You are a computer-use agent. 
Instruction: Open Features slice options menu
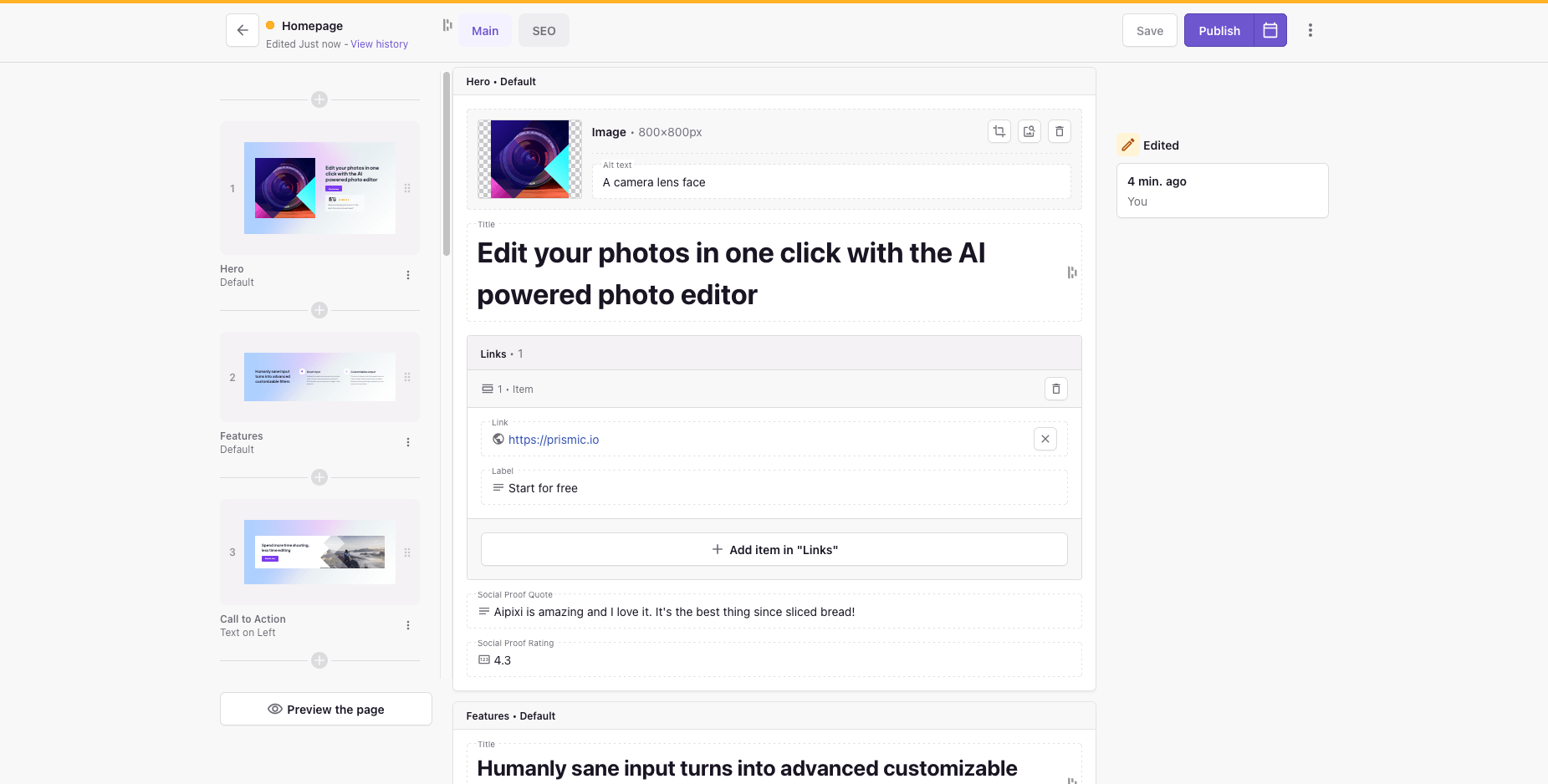(408, 442)
